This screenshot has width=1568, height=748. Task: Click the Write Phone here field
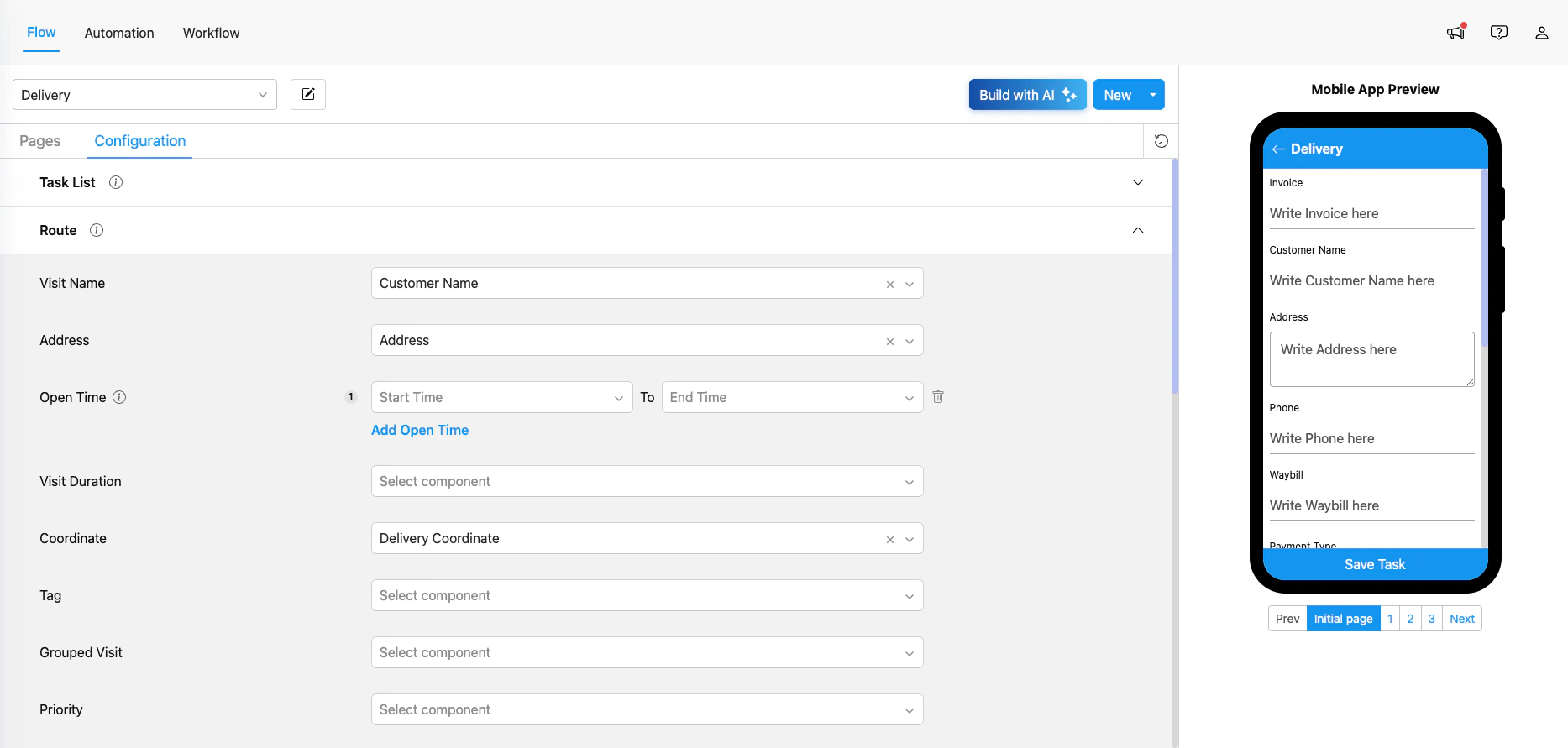tap(1371, 438)
